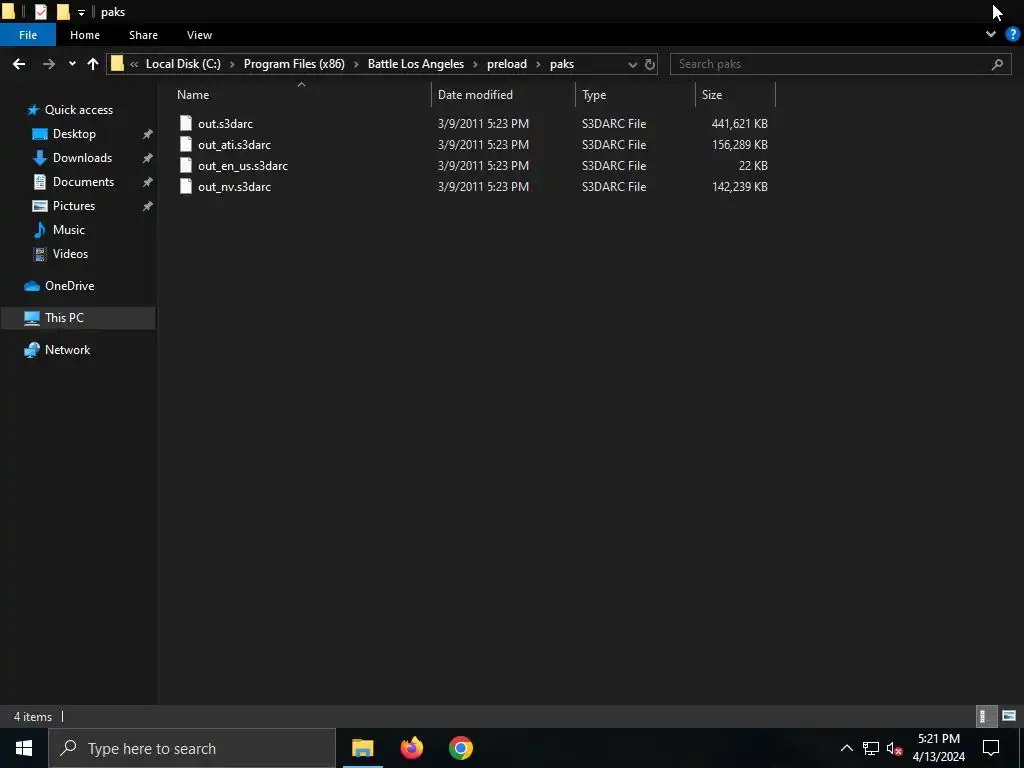Open Quick access in navigation pane
The image size is (1024, 768).
[x=78, y=110]
